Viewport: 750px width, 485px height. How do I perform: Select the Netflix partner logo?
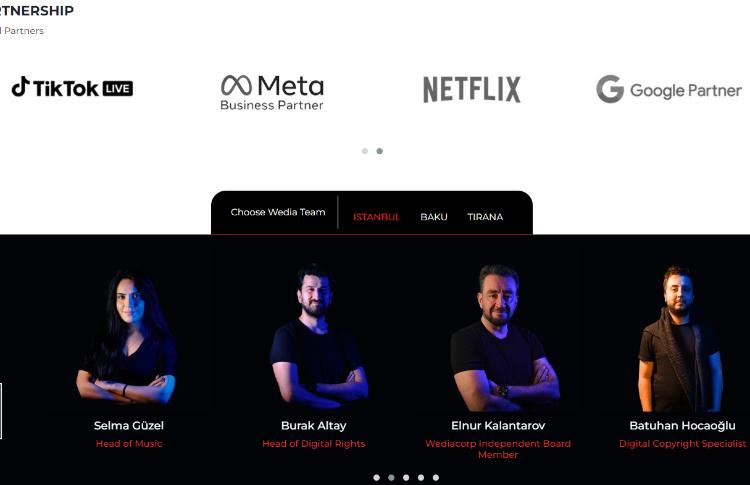(x=472, y=89)
